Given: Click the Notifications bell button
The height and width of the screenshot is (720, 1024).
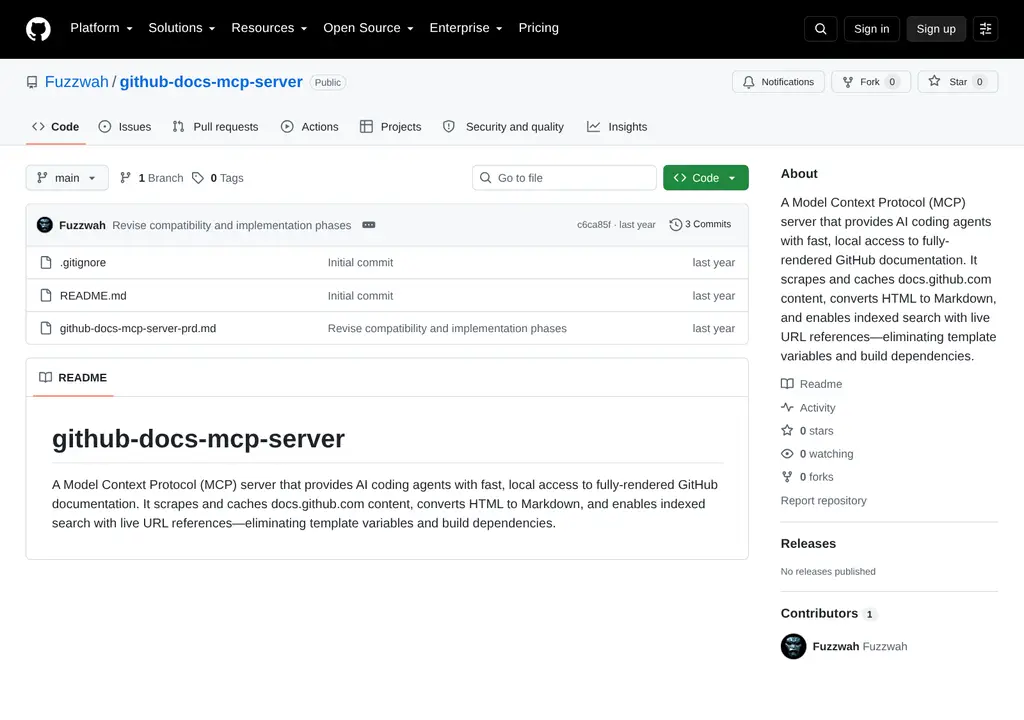Looking at the screenshot, I should coord(778,82).
